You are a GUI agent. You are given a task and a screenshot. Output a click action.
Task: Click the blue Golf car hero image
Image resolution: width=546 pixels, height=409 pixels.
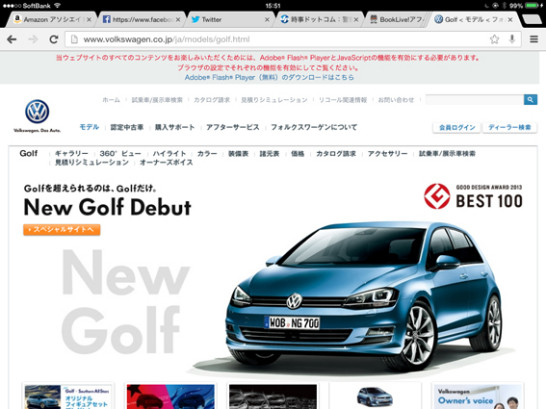(x=364, y=296)
